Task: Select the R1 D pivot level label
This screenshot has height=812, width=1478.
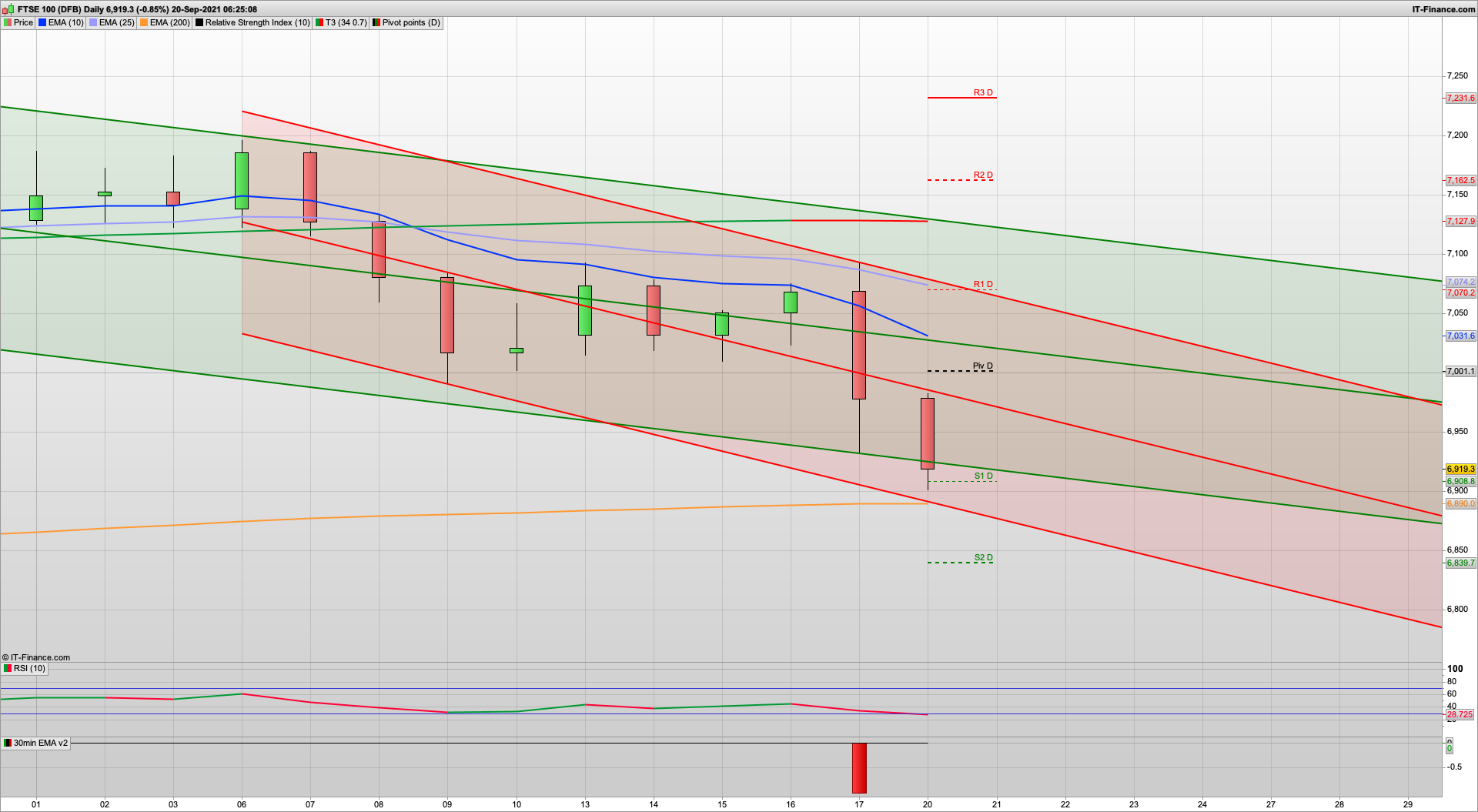Action: click(983, 285)
